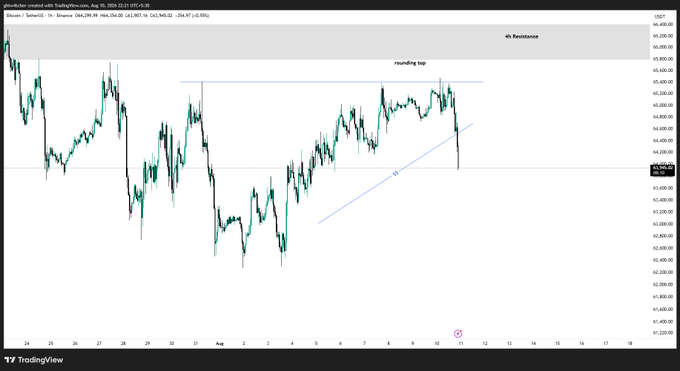
Task: Click the open value O64,299.99 in legend
Action: pyautogui.click(x=86, y=16)
